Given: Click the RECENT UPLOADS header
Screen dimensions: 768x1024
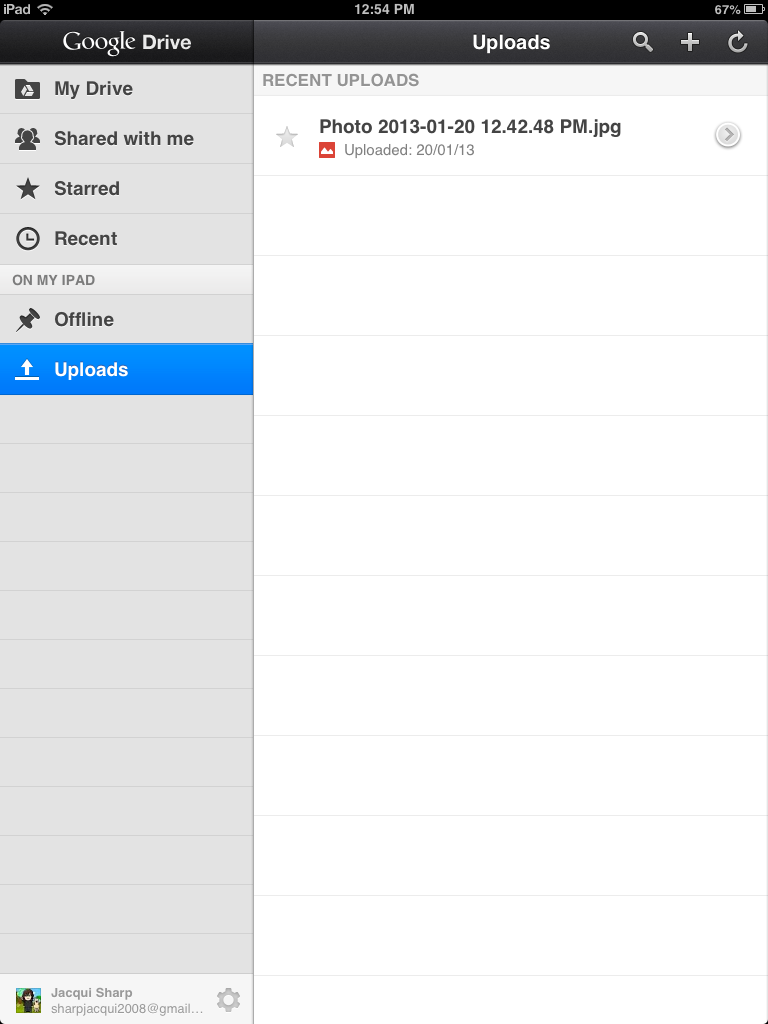Looking at the screenshot, I should tap(340, 80).
